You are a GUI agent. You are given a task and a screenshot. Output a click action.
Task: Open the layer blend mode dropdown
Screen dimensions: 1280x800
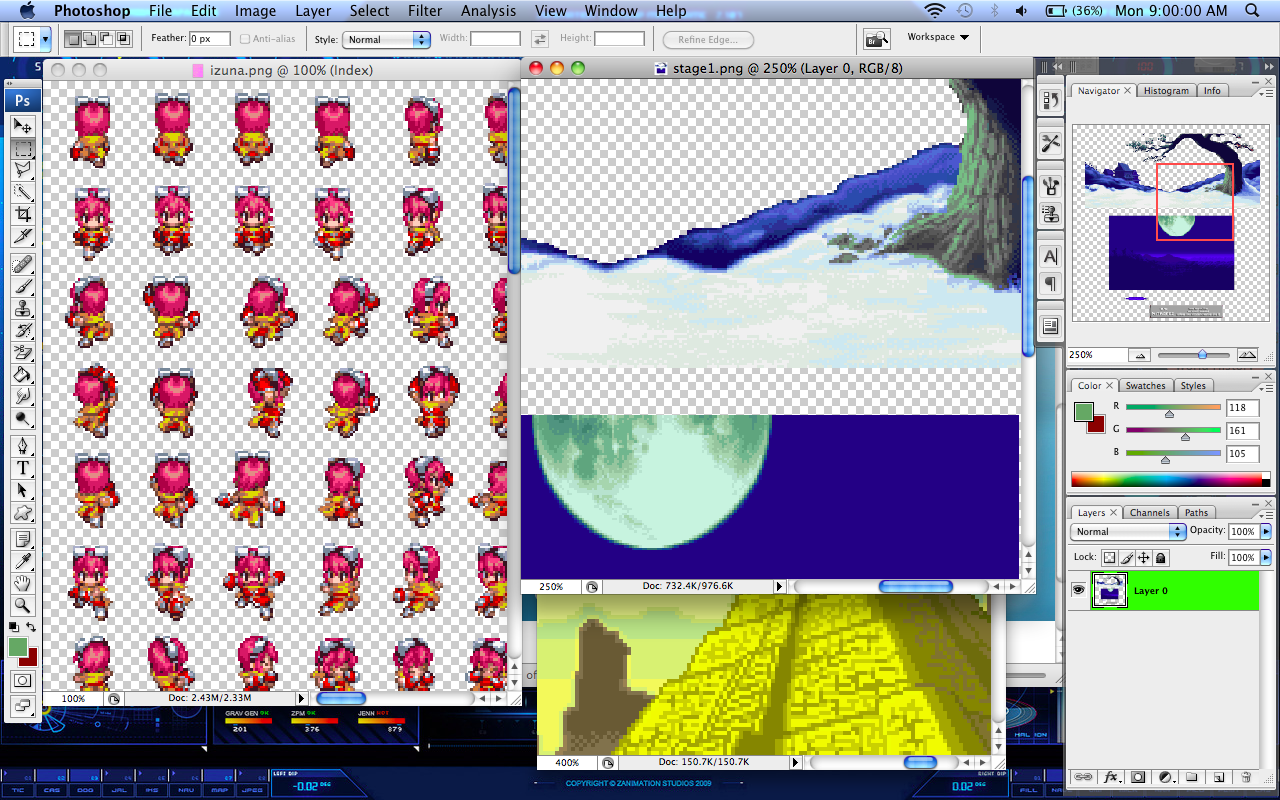point(1127,532)
